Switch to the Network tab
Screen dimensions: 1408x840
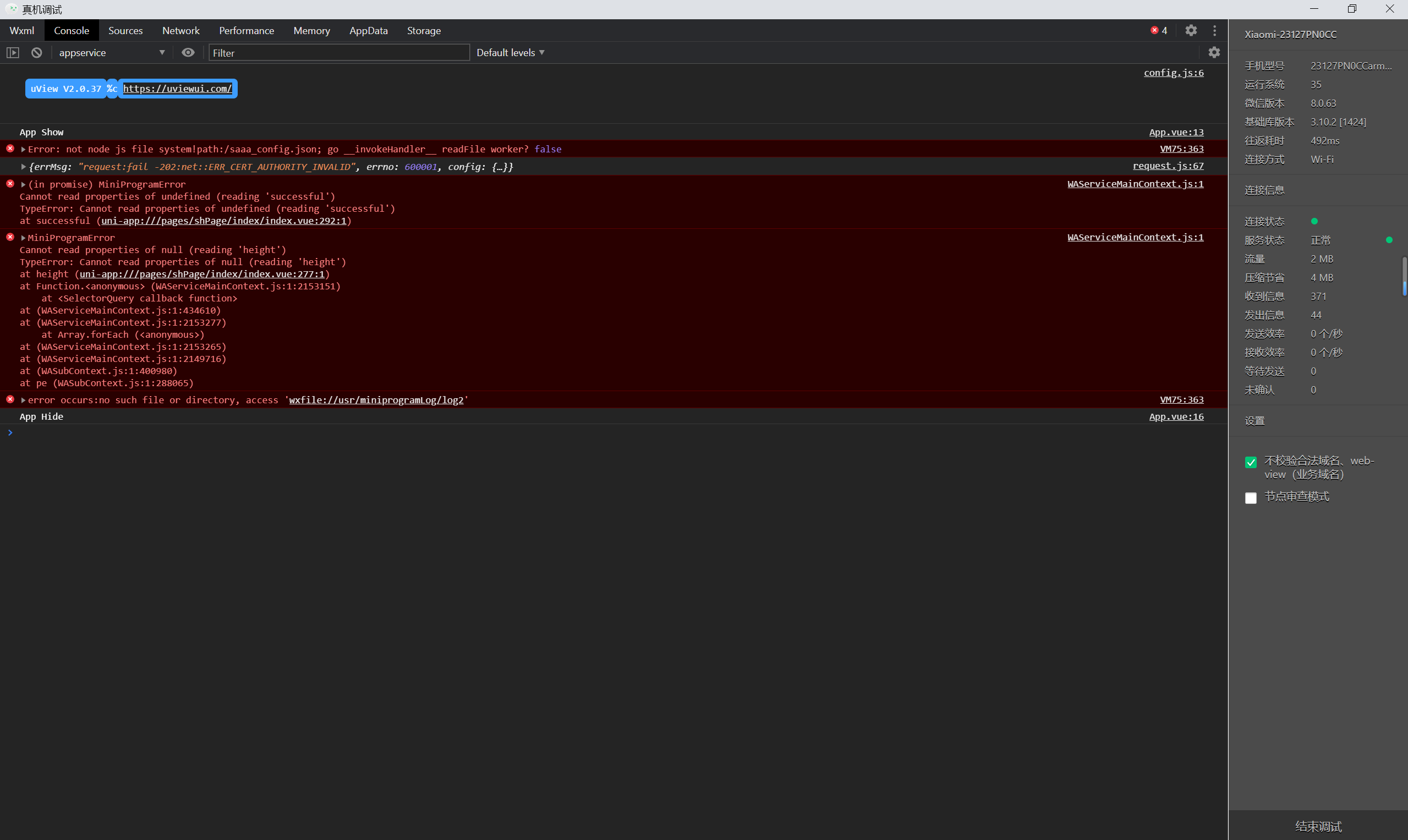(180, 31)
